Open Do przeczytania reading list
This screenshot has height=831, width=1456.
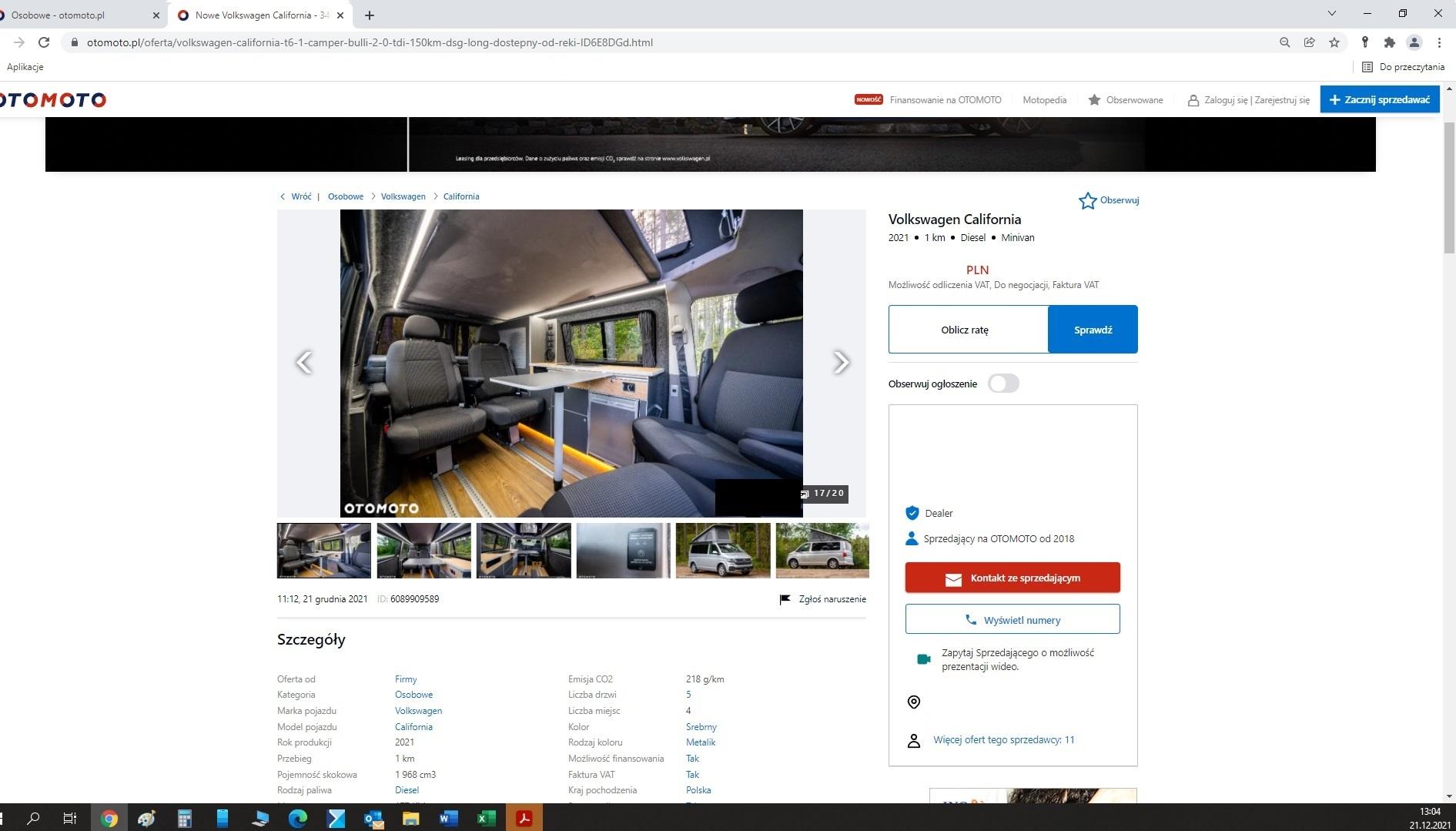(1403, 67)
